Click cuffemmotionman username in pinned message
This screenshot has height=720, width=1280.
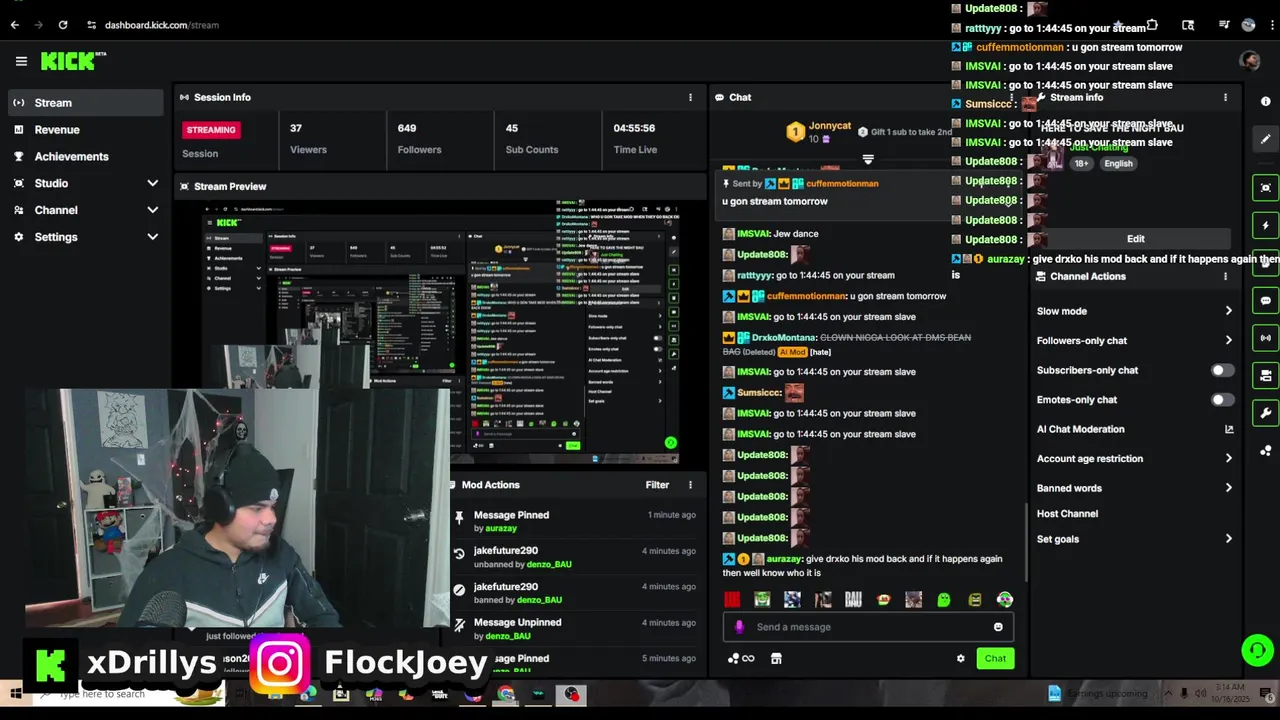(x=842, y=184)
